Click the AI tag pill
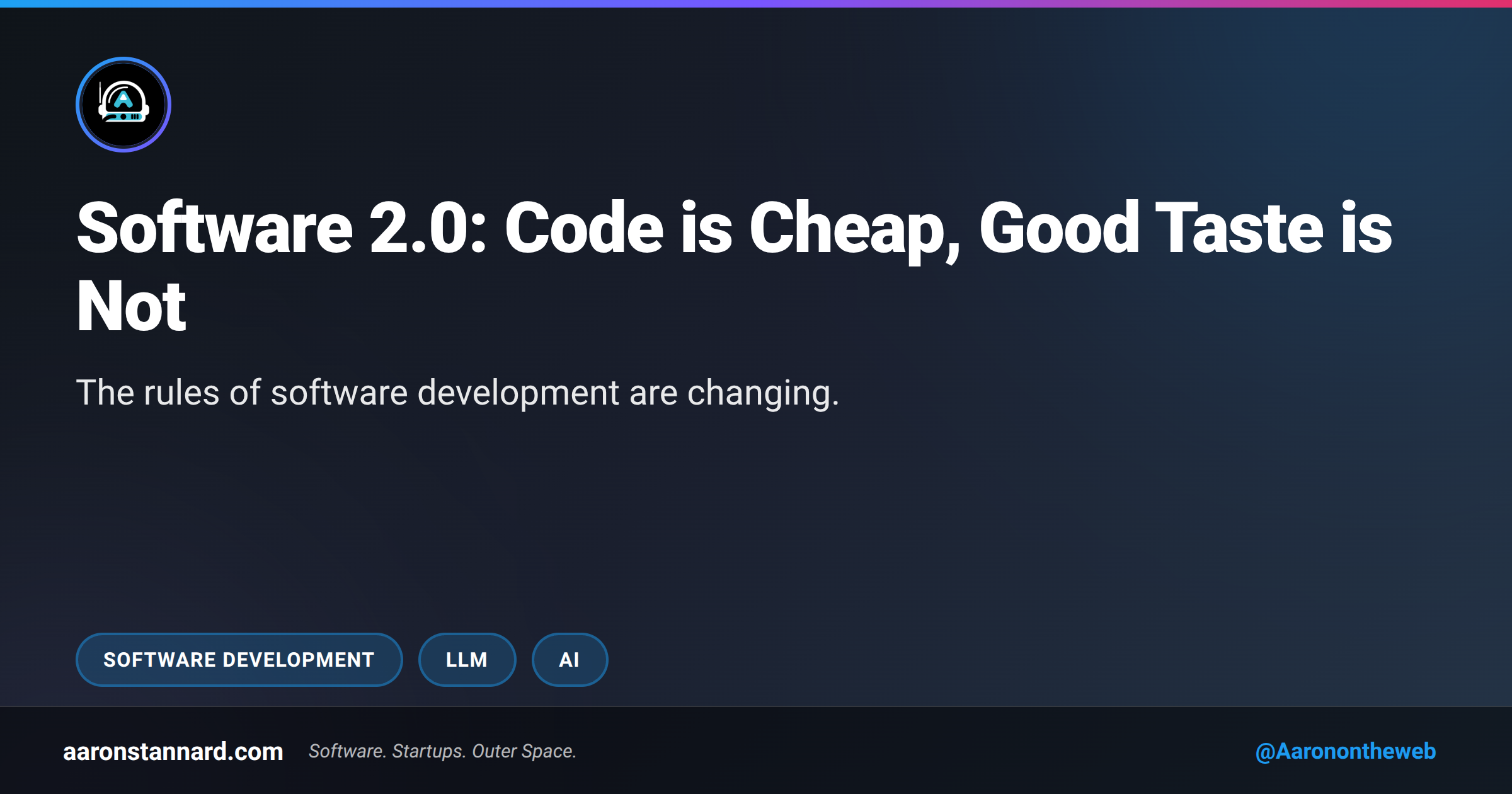Screen dimensions: 1512x794 (x=570, y=659)
